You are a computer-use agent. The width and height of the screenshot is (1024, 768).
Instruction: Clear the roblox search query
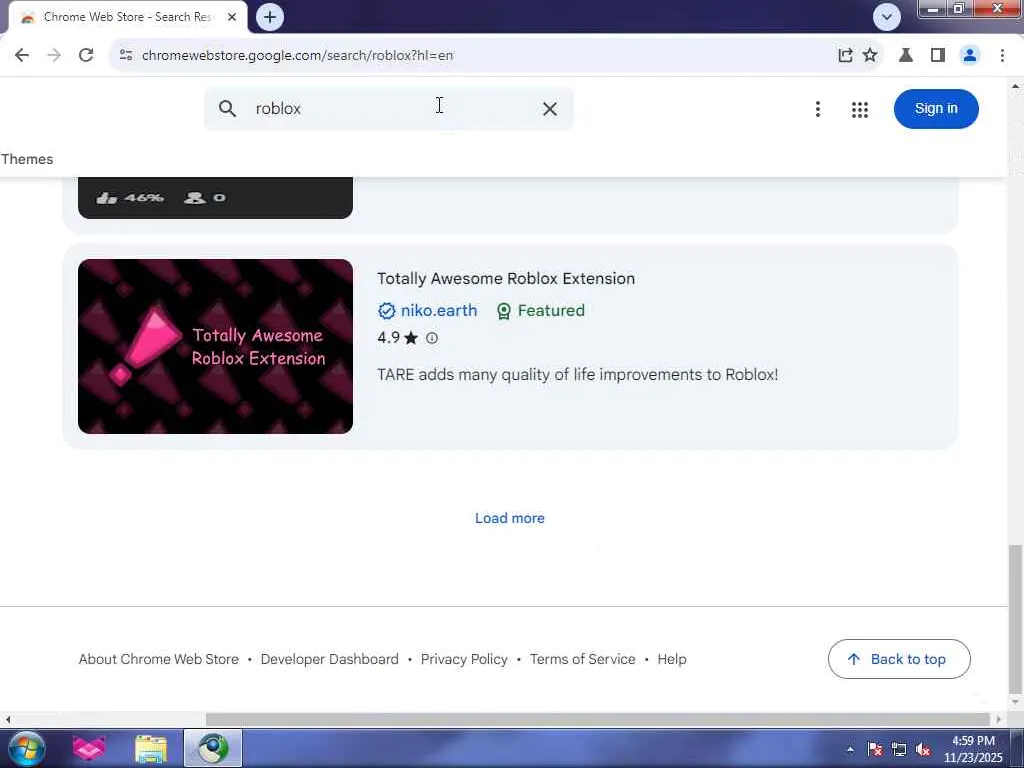550,108
